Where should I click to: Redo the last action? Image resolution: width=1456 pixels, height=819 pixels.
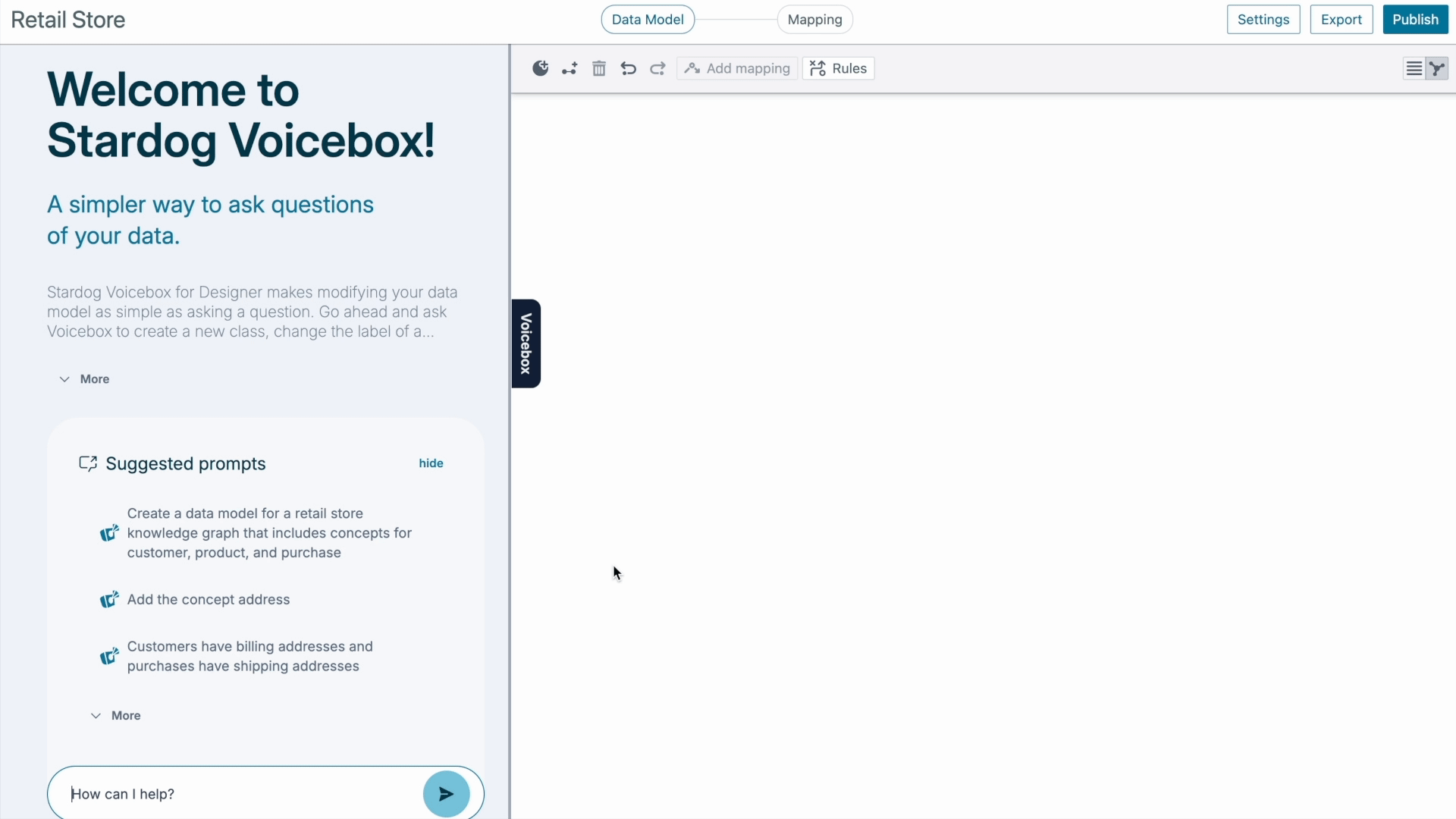[657, 68]
